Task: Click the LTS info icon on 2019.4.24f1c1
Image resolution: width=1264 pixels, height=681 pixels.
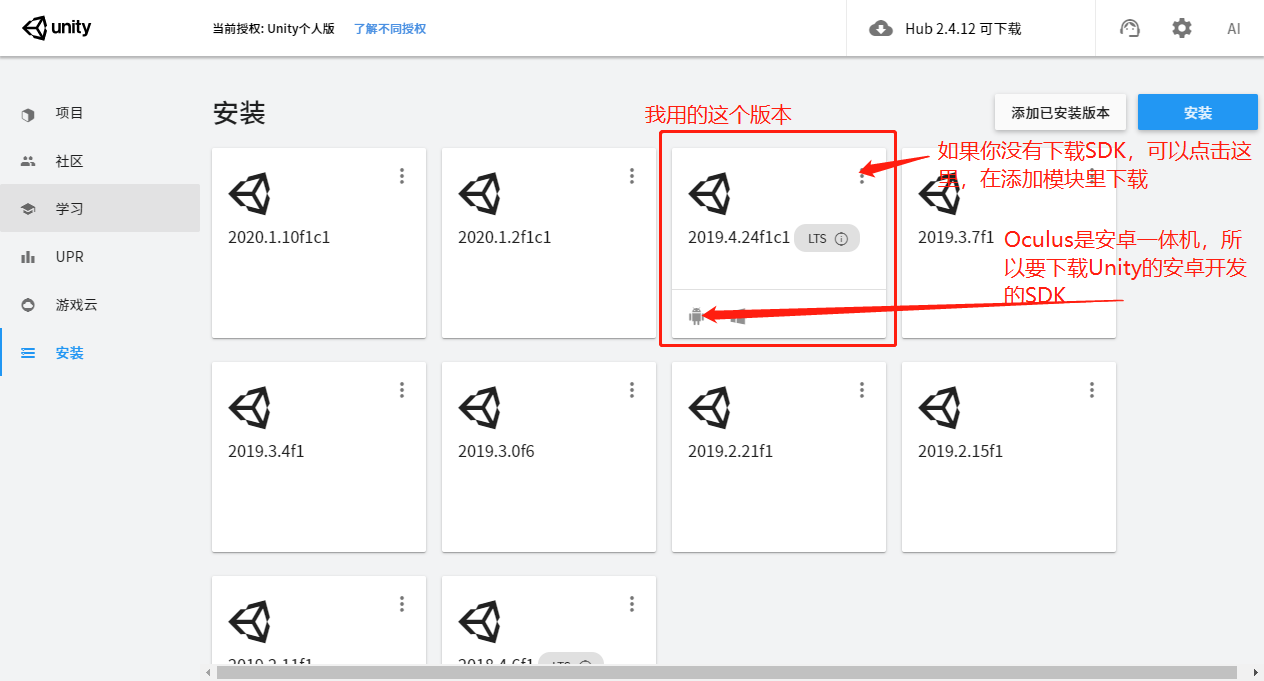Action: [841, 238]
